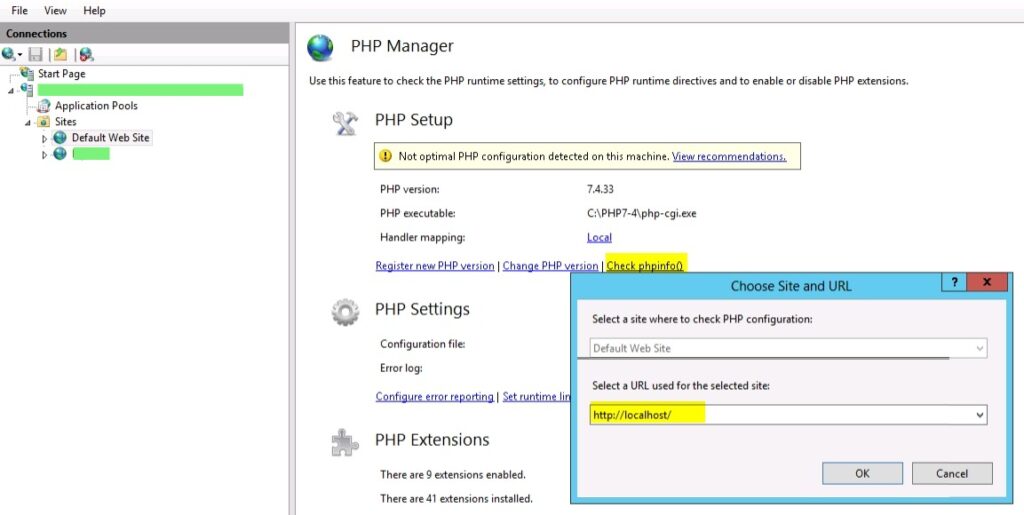
Task: Select the Sites folder node
Action: tap(65, 121)
